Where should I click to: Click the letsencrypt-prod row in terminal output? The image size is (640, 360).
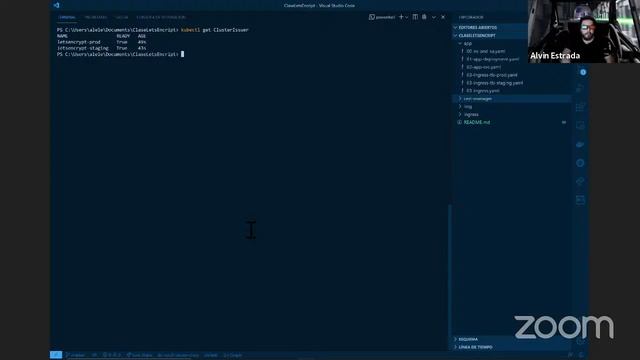(x=101, y=42)
